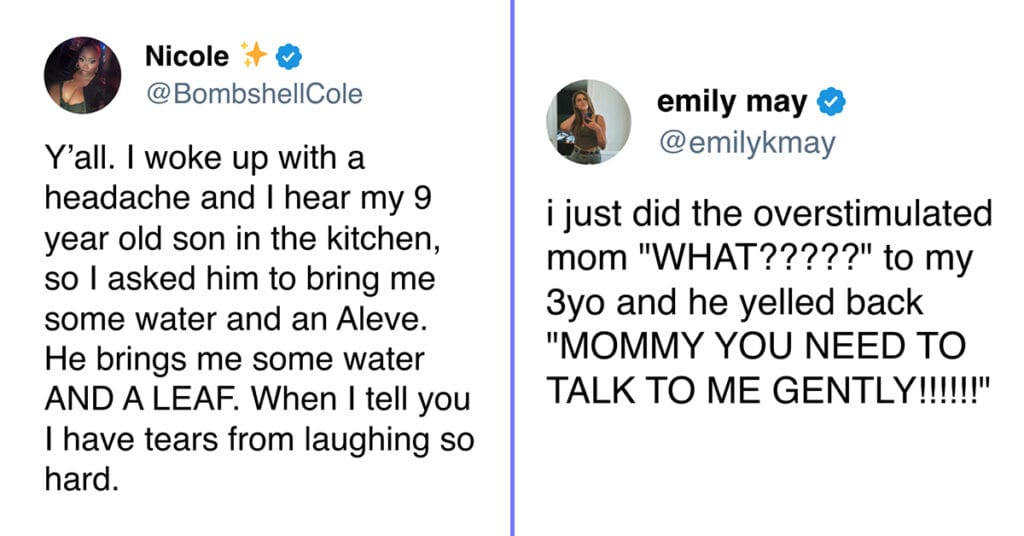Click the line "MOMMY YOU NEED TO"

pos(756,346)
